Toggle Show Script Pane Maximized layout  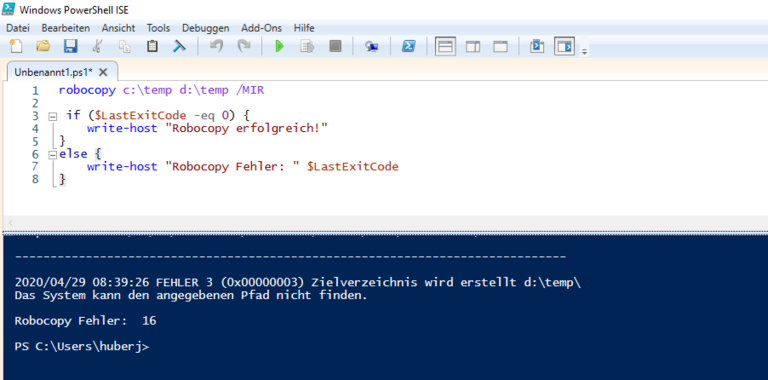pos(500,47)
